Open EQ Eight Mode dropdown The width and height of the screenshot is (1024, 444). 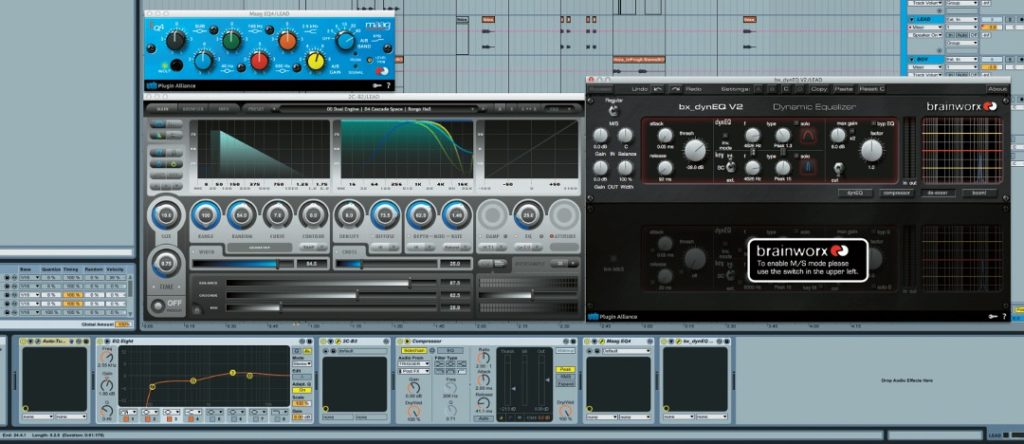301,364
